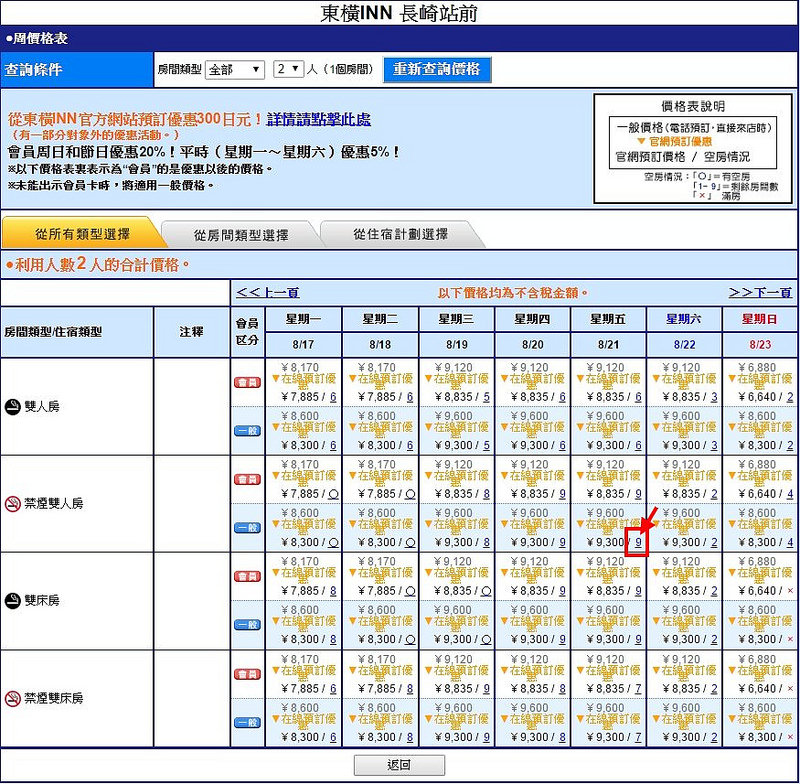800x784 pixels.
Task: Click red 會員 badge in 禁煙雙床房 row
Action: [247, 674]
